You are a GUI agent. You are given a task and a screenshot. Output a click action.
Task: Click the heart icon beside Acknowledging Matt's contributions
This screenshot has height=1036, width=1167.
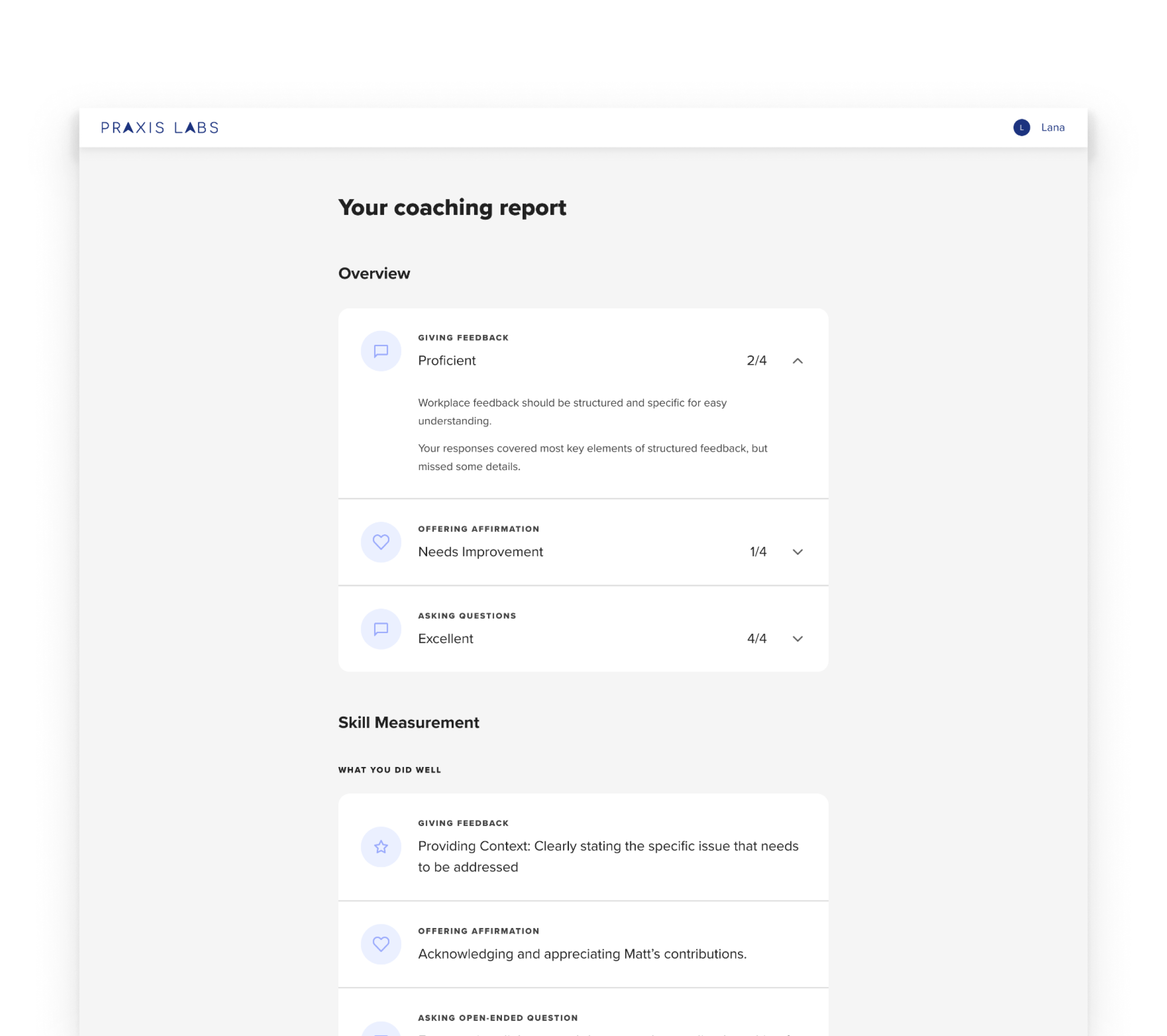pos(381,943)
